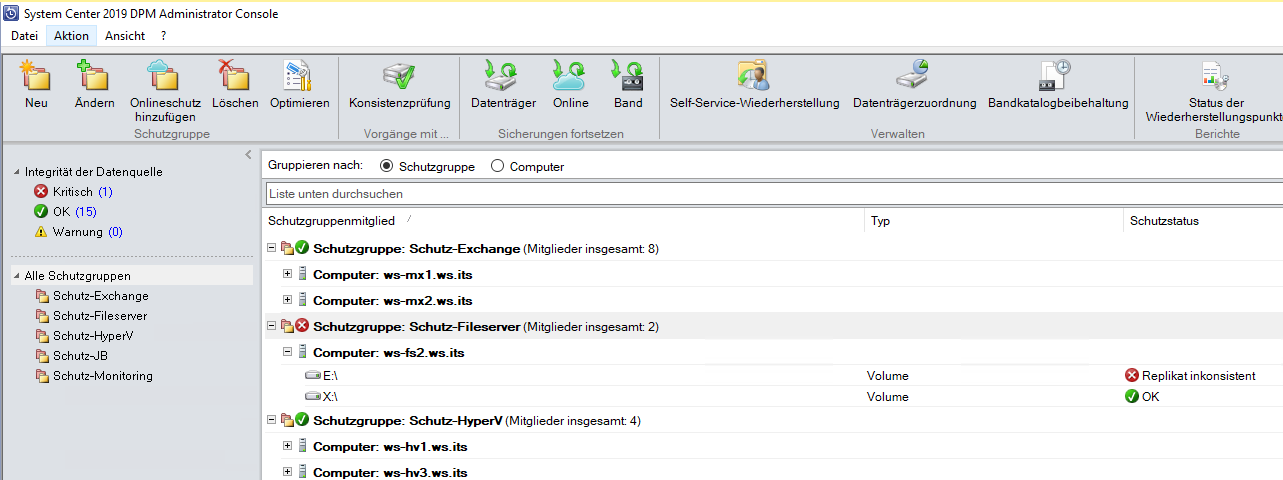The height and width of the screenshot is (480, 1283).
Task: Expand computer ws-hv3.ws.its
Action: [x=287, y=472]
